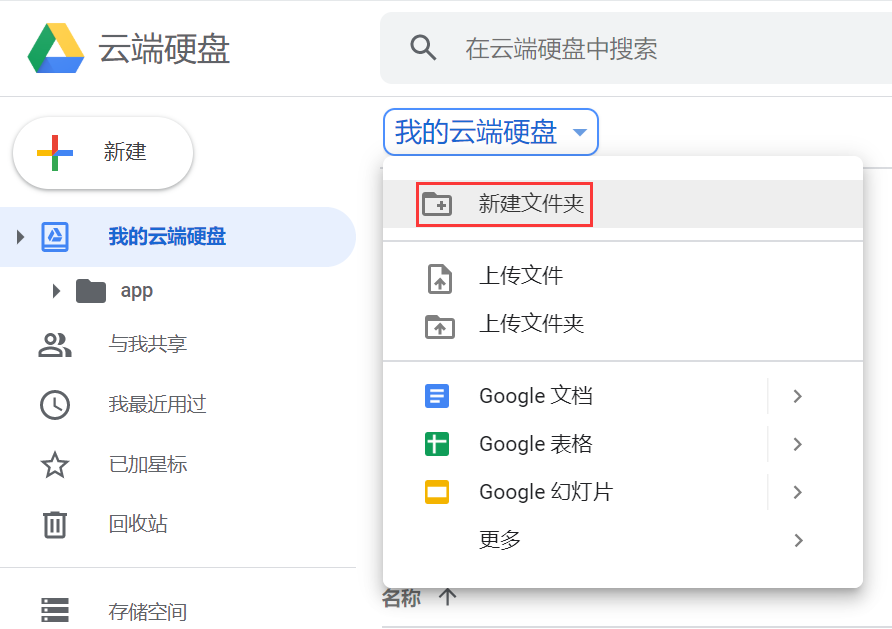Image resolution: width=892 pixels, height=629 pixels.
Task: Click the shared-with-me people icon
Action: (x=55, y=344)
